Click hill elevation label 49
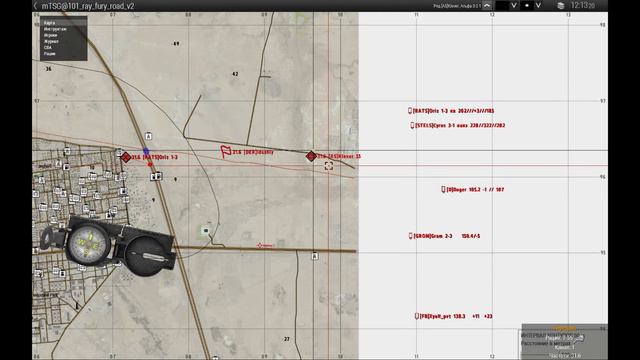Image resolution: width=640 pixels, height=360 pixels. tap(176, 44)
